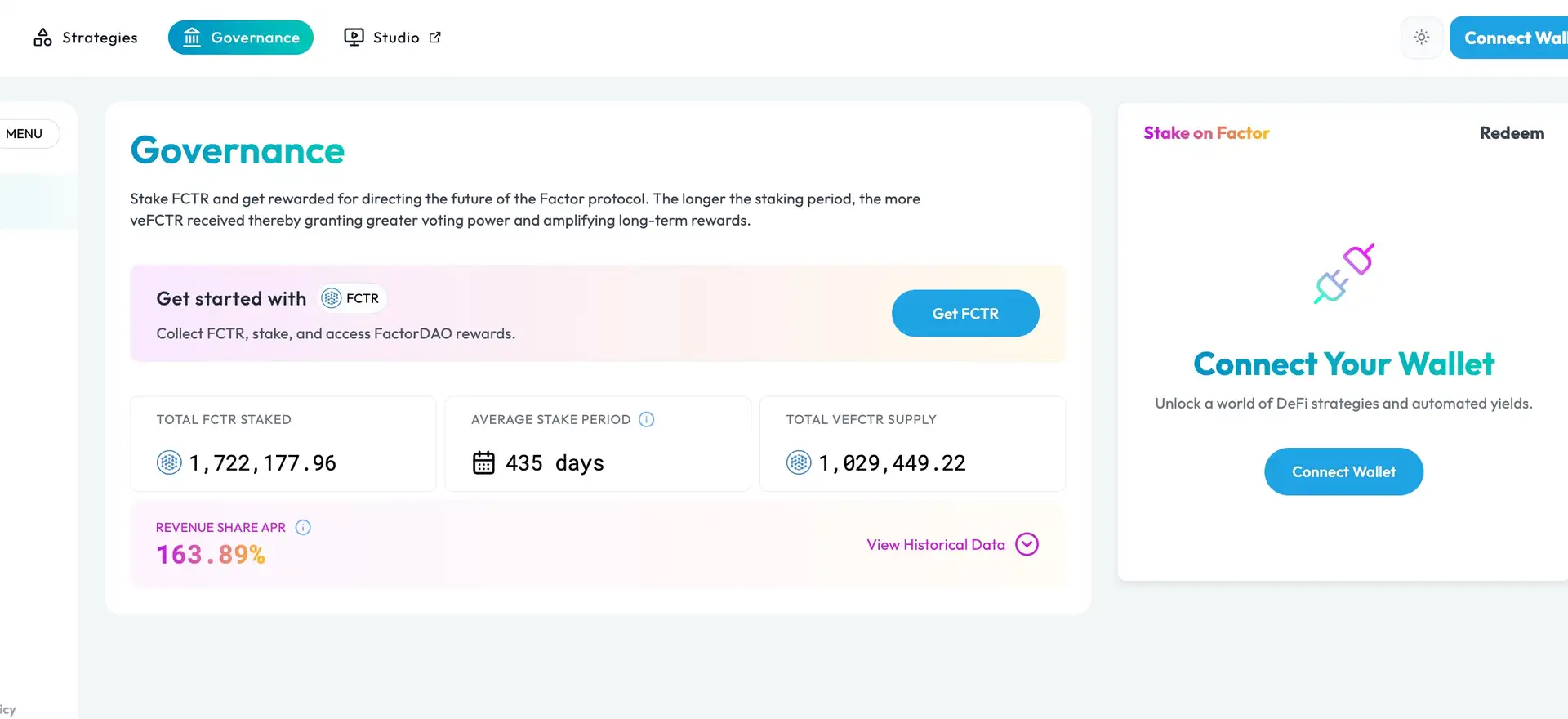Click the Connect Wallet button in stake panel

tap(1343, 471)
